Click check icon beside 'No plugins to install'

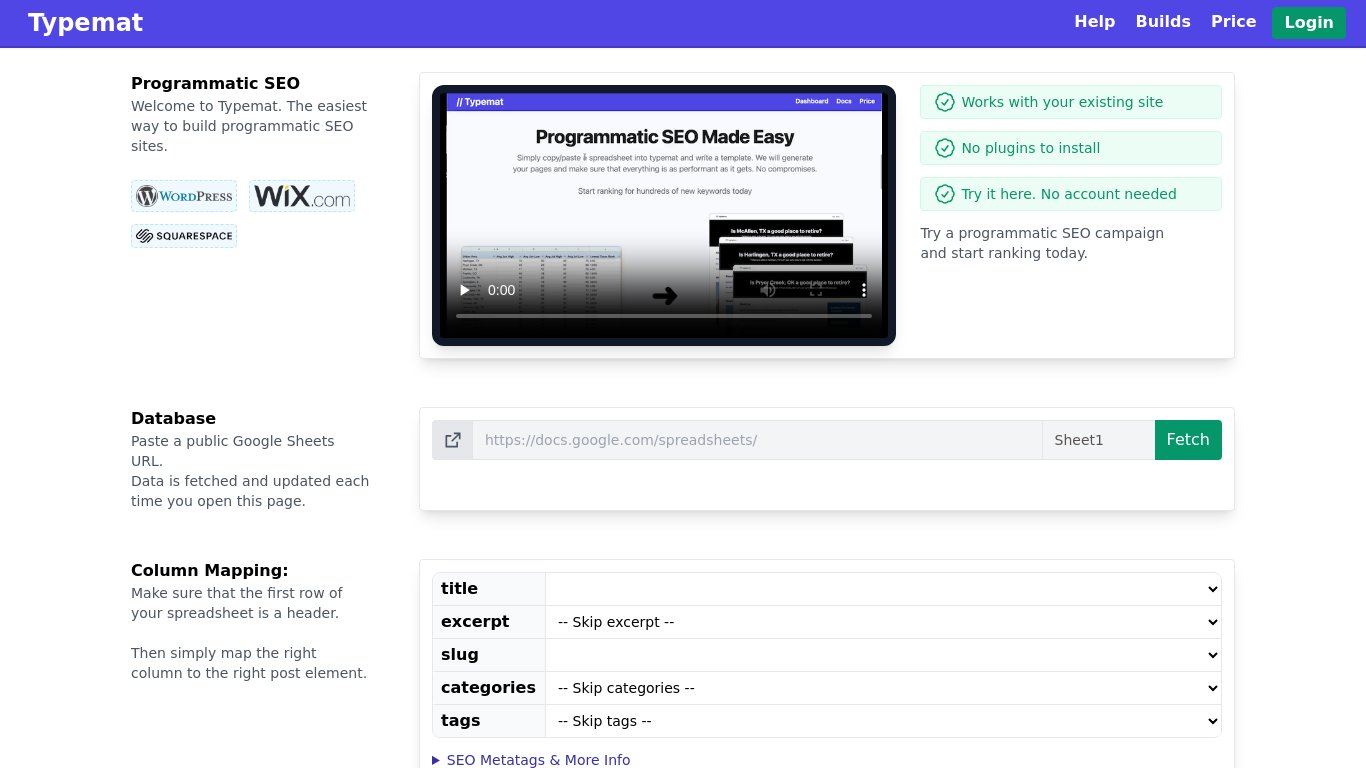[944, 148]
